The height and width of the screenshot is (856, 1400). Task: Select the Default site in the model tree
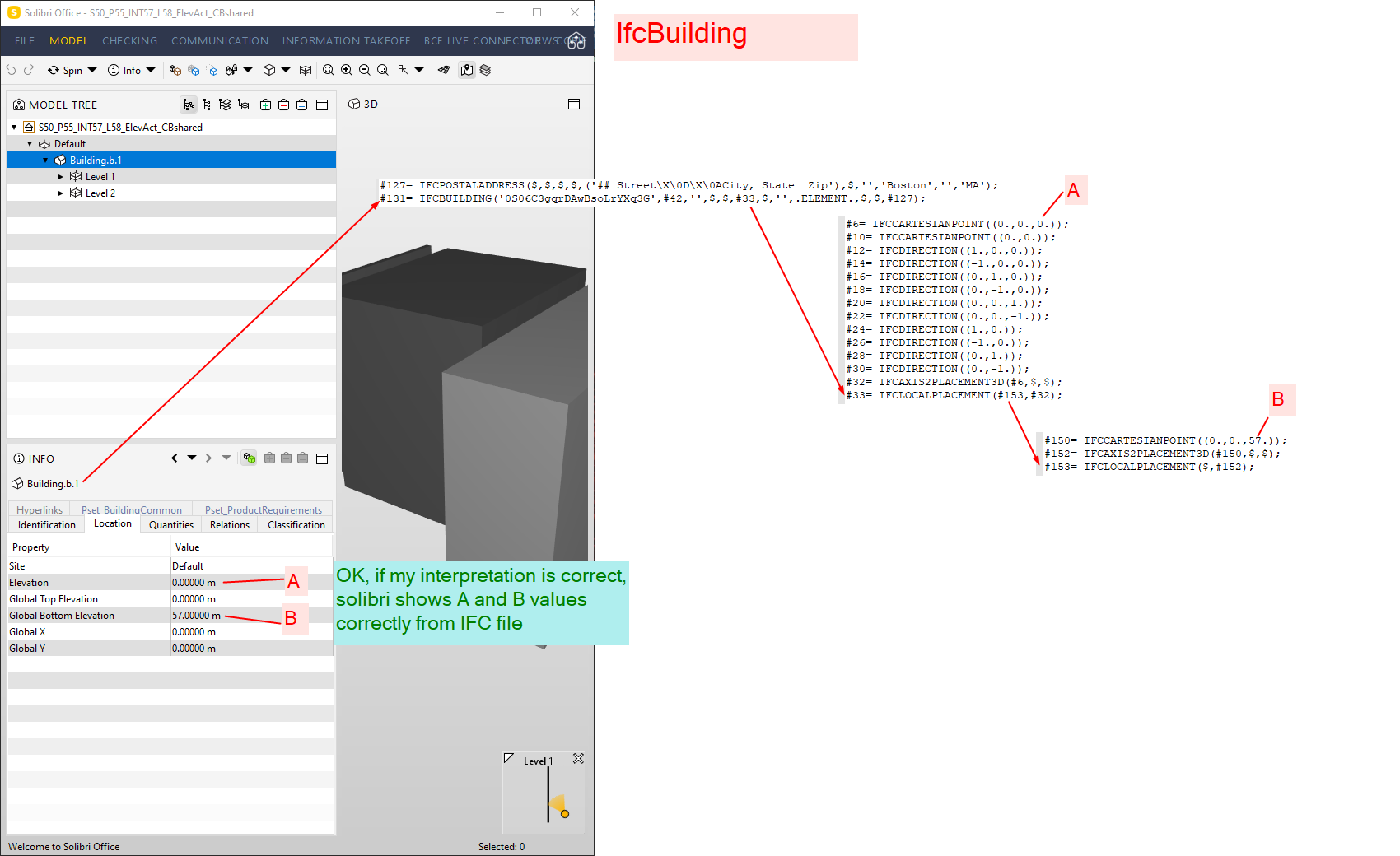click(x=171, y=144)
